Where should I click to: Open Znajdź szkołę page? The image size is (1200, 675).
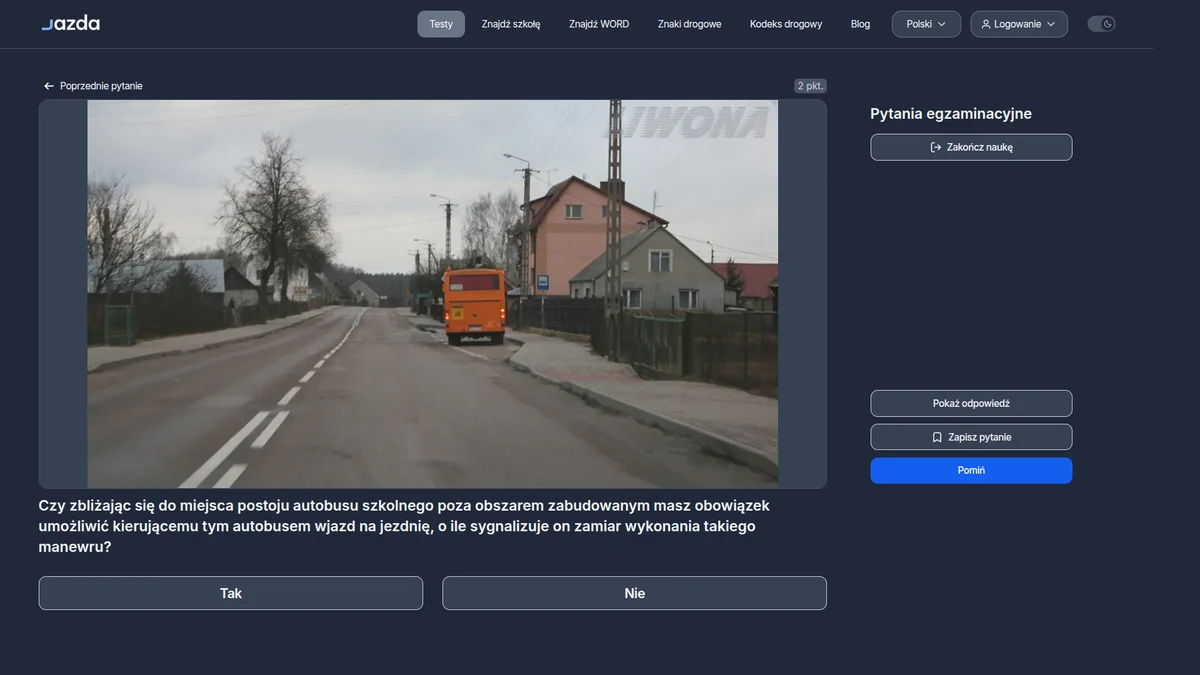[x=511, y=24]
